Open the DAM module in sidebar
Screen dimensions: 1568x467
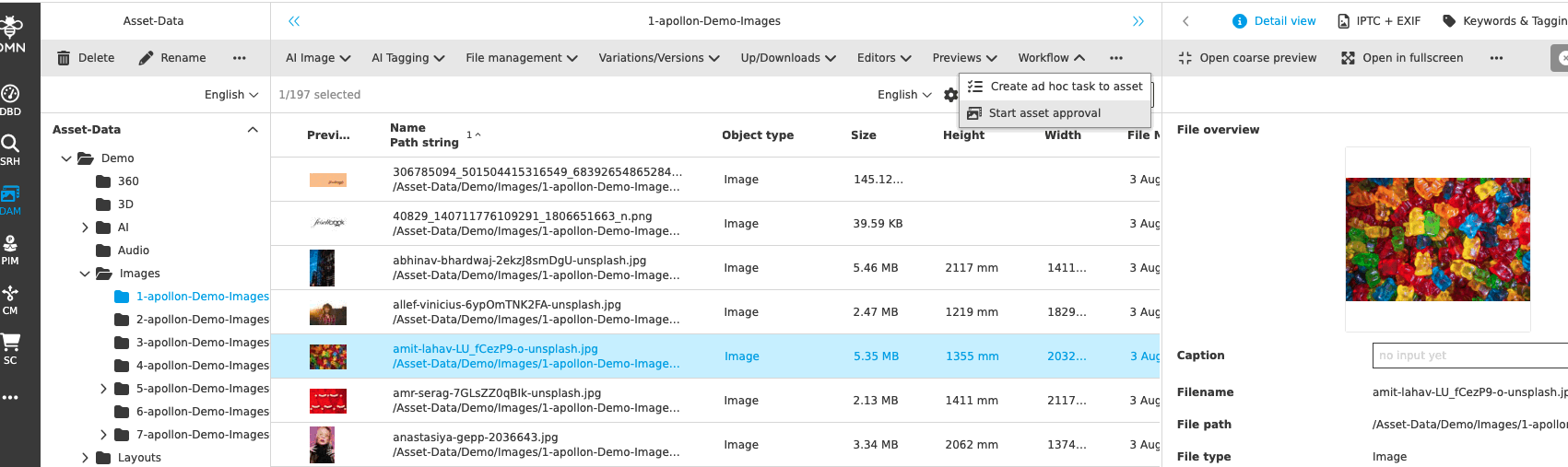click(10, 199)
